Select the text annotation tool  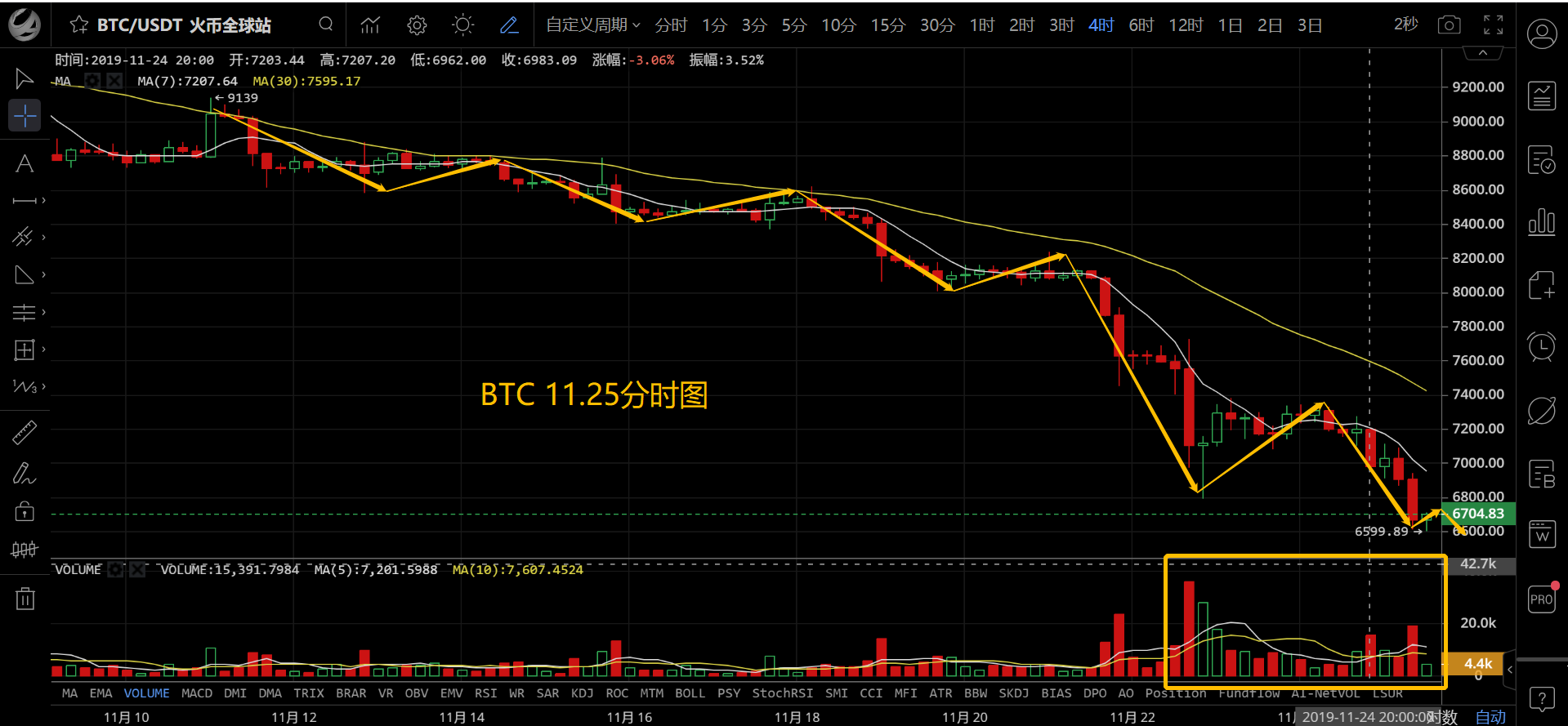[25, 163]
